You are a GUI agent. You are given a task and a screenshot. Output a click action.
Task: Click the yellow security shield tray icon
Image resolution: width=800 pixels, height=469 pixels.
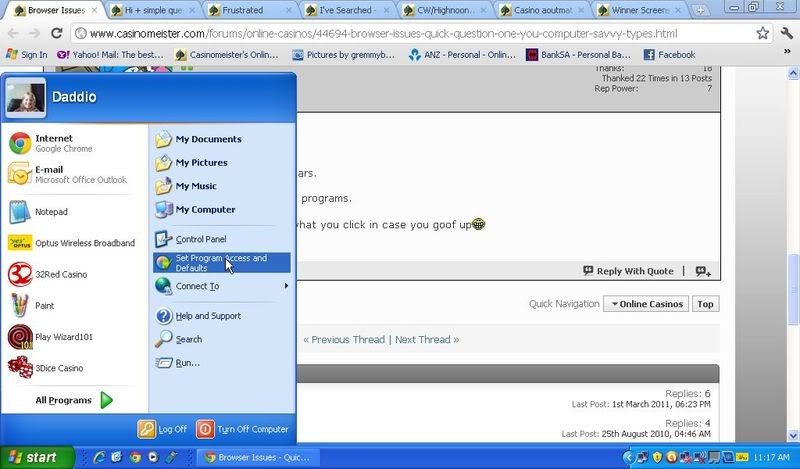pos(657,457)
